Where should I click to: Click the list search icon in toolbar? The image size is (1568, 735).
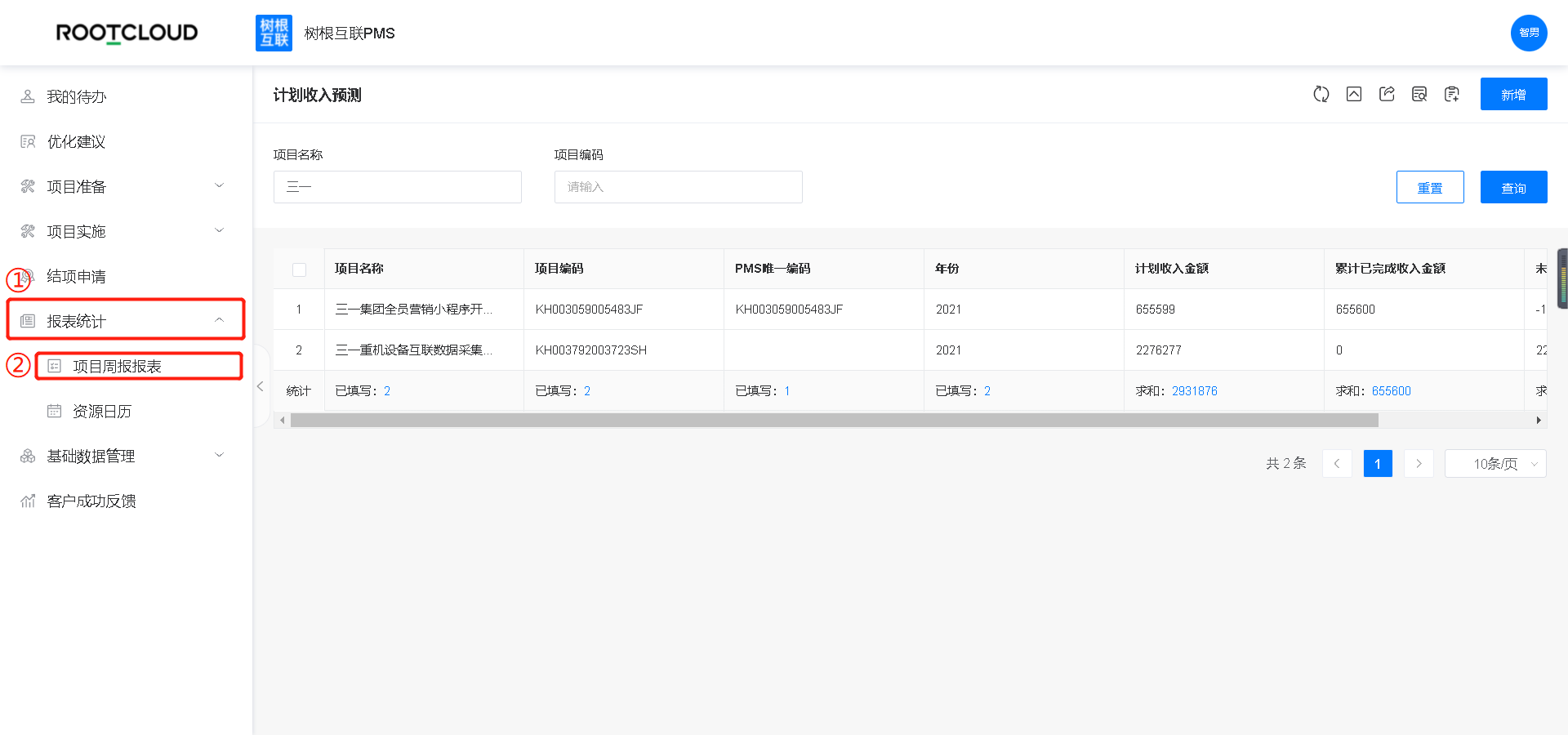pos(1419,94)
